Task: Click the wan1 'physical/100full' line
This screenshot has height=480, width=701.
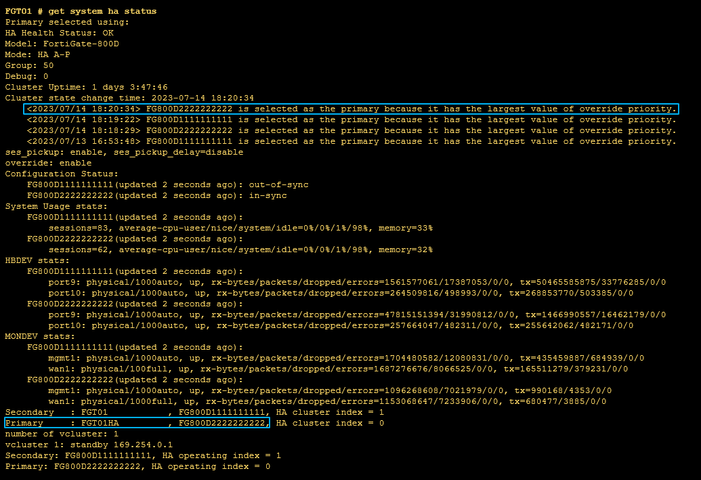Action: [338, 369]
